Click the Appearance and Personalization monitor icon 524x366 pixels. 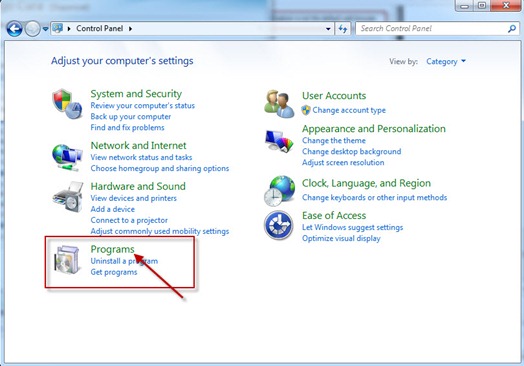click(279, 141)
